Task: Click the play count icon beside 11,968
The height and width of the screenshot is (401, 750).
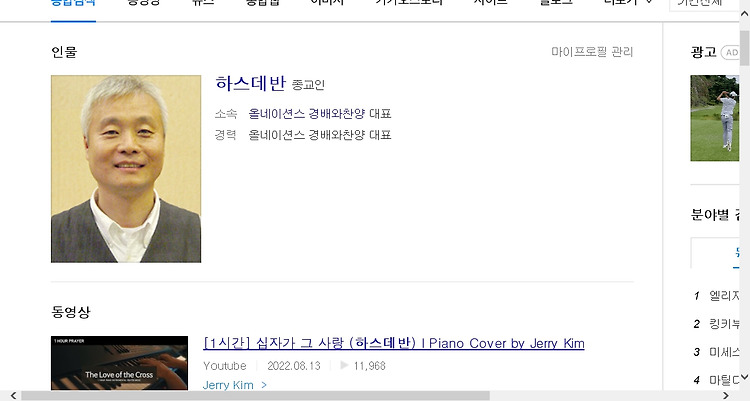Action: [344, 366]
